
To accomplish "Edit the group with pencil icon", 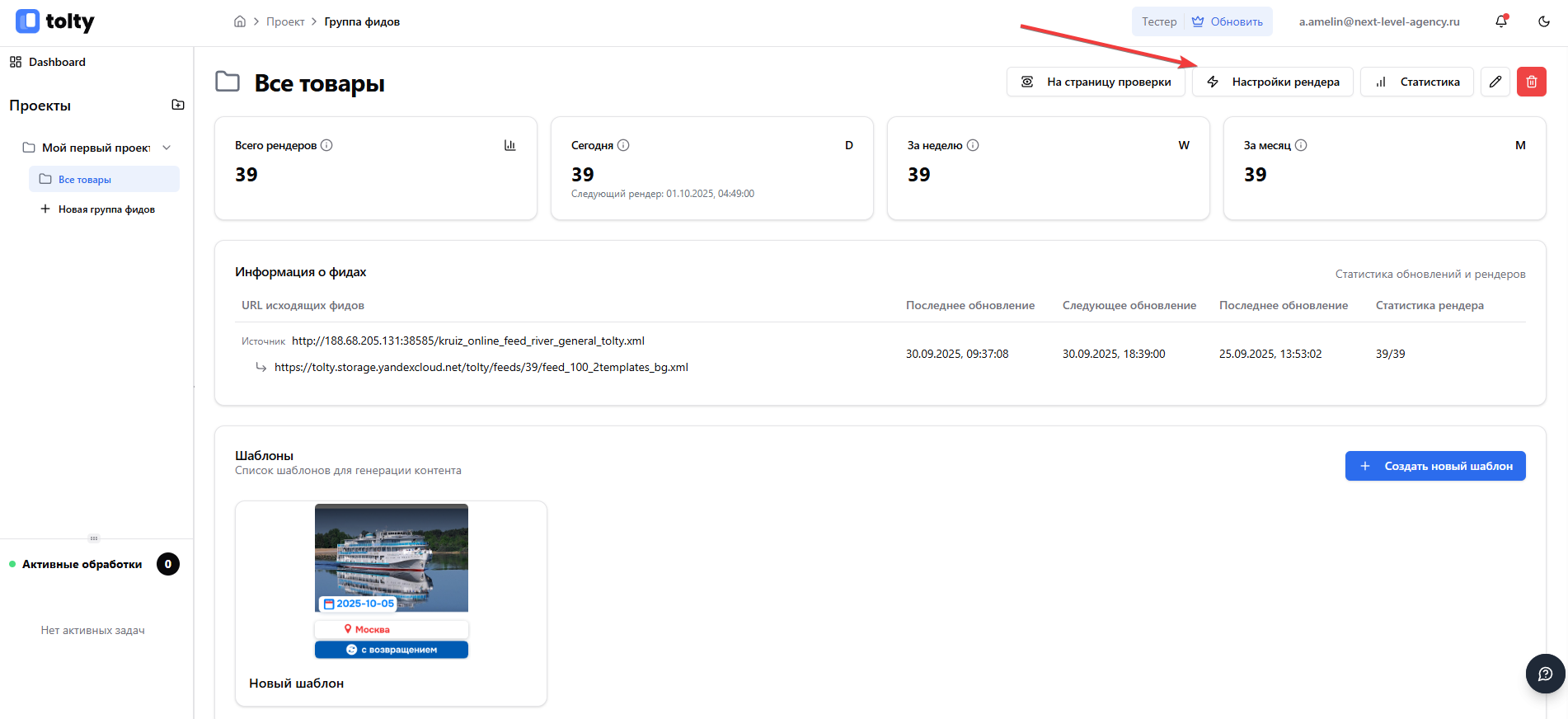I will [1495, 82].
